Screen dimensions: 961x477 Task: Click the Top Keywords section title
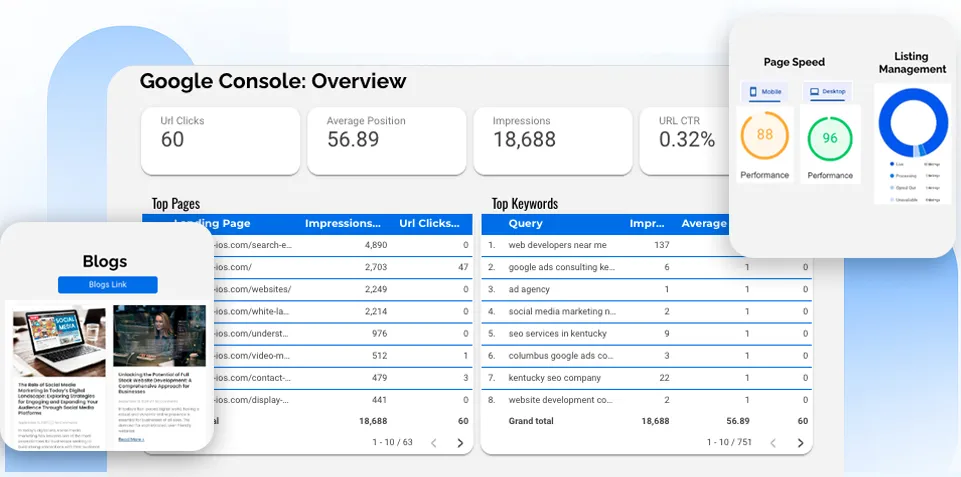tap(525, 204)
